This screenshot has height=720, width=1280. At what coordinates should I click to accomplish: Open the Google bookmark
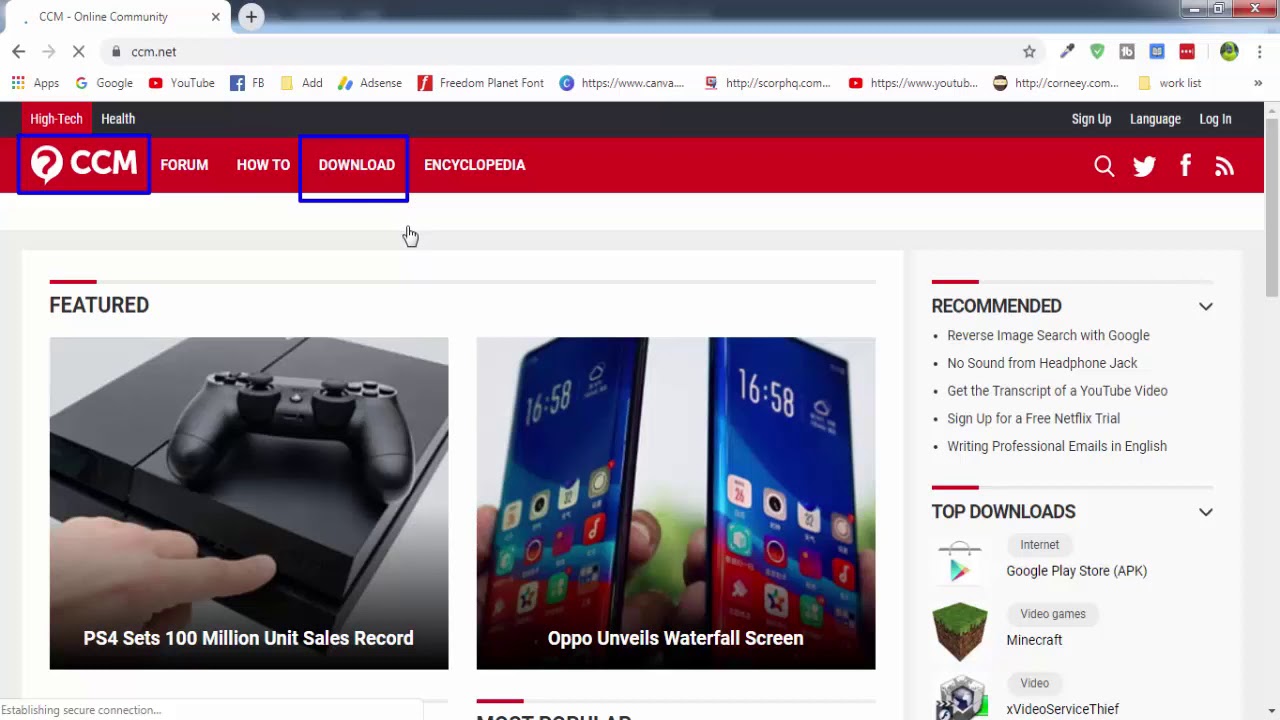click(x=104, y=83)
